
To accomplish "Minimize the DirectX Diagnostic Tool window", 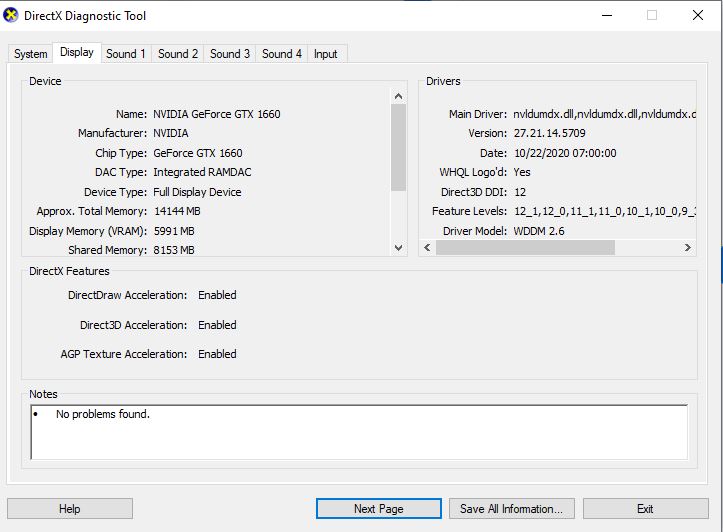I will [x=607, y=15].
